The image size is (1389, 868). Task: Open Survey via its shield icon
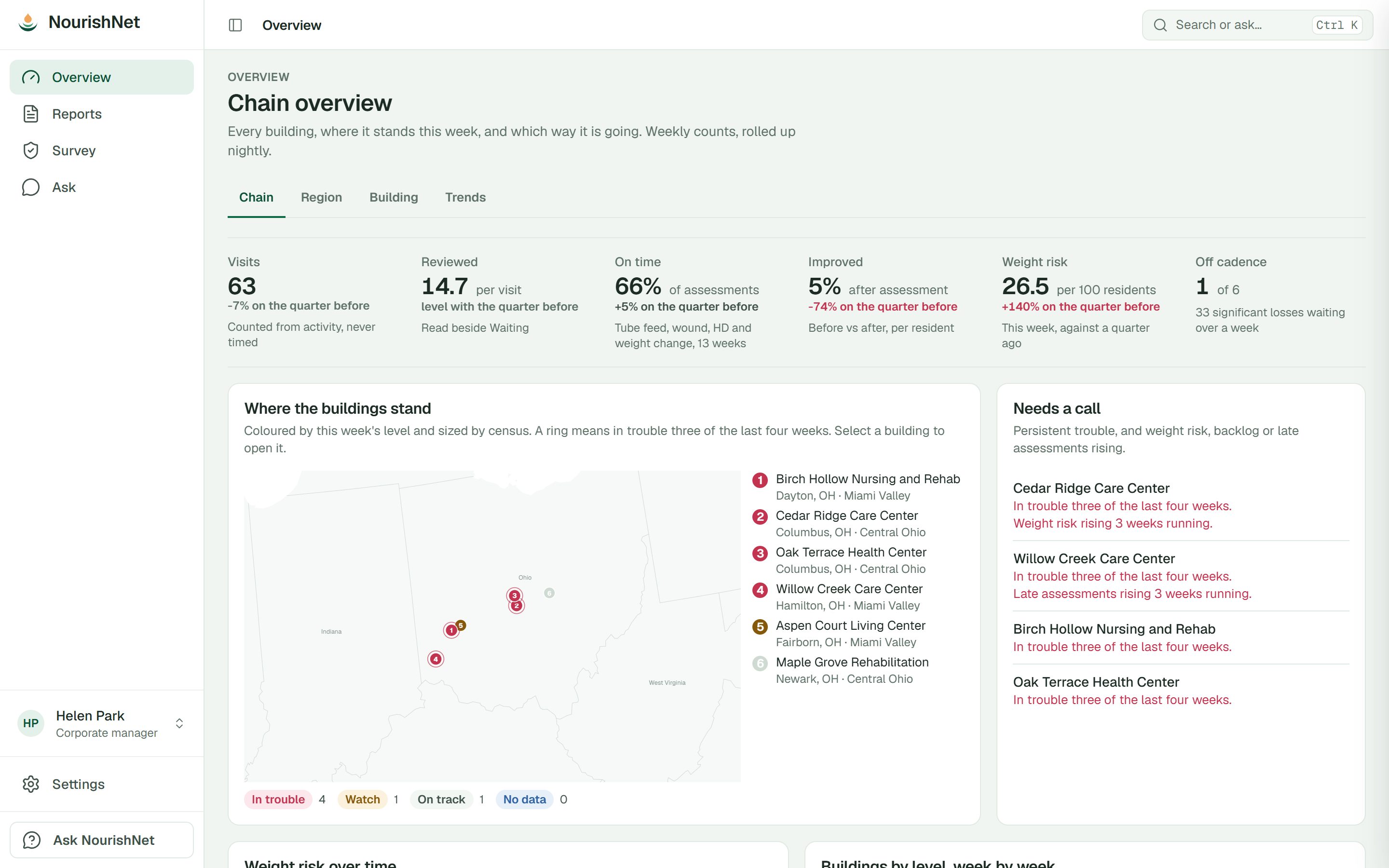pos(31,150)
